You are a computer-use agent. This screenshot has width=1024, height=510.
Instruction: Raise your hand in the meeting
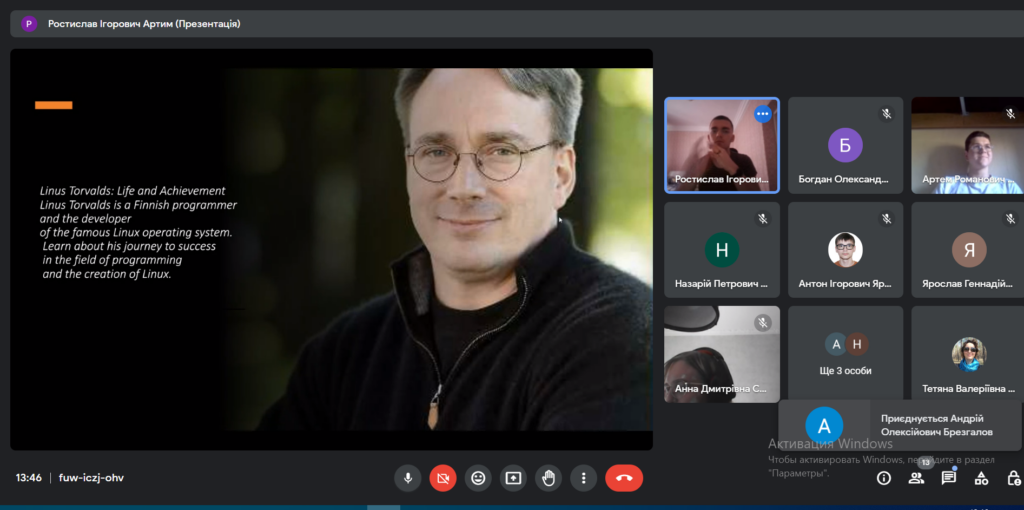(548, 478)
